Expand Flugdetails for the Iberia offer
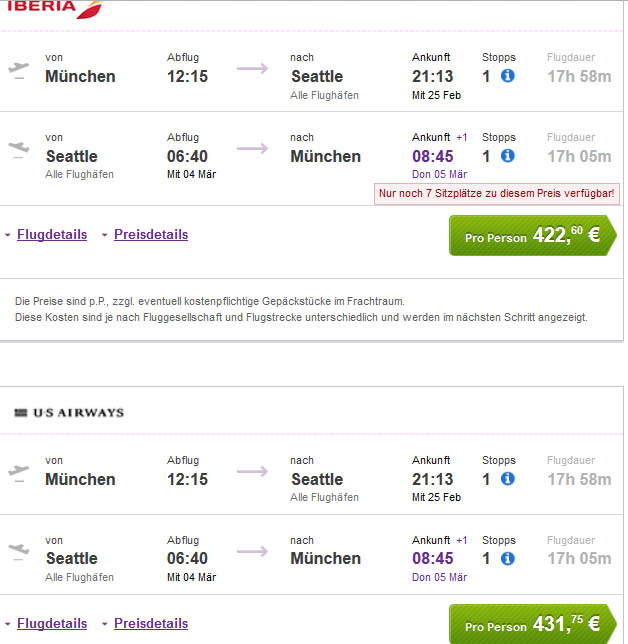Screen dimensions: 628x644 [52, 235]
